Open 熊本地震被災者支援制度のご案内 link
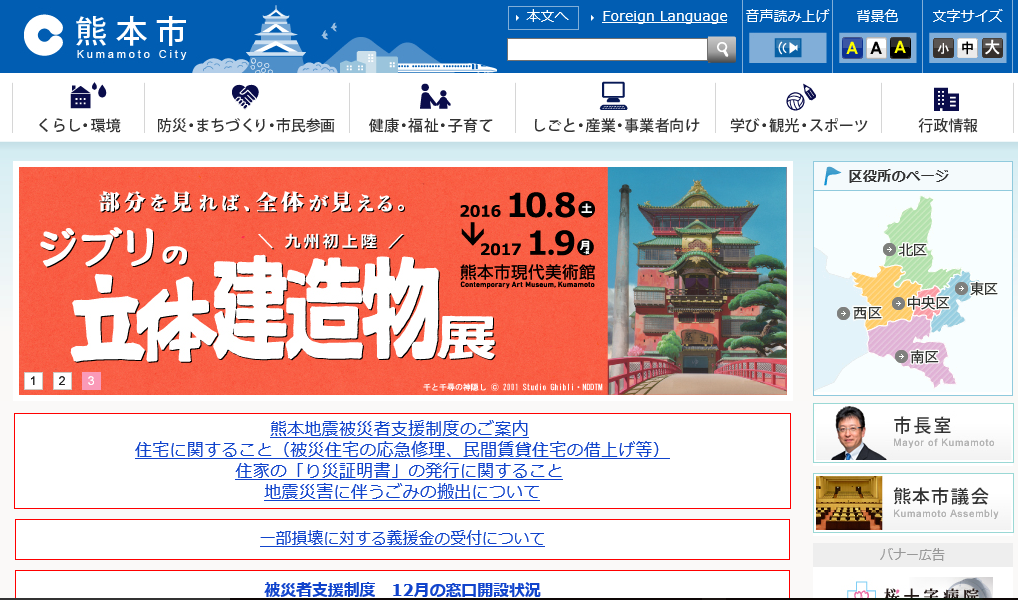The image size is (1018, 600). tap(399, 429)
